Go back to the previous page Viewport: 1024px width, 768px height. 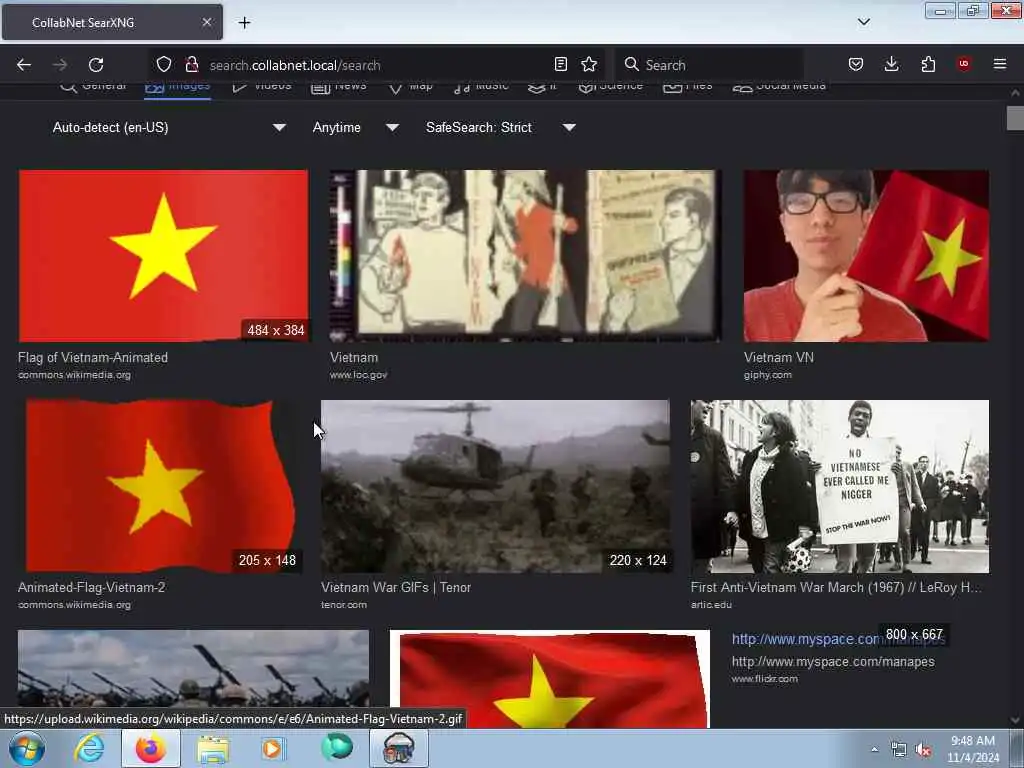(x=24, y=65)
